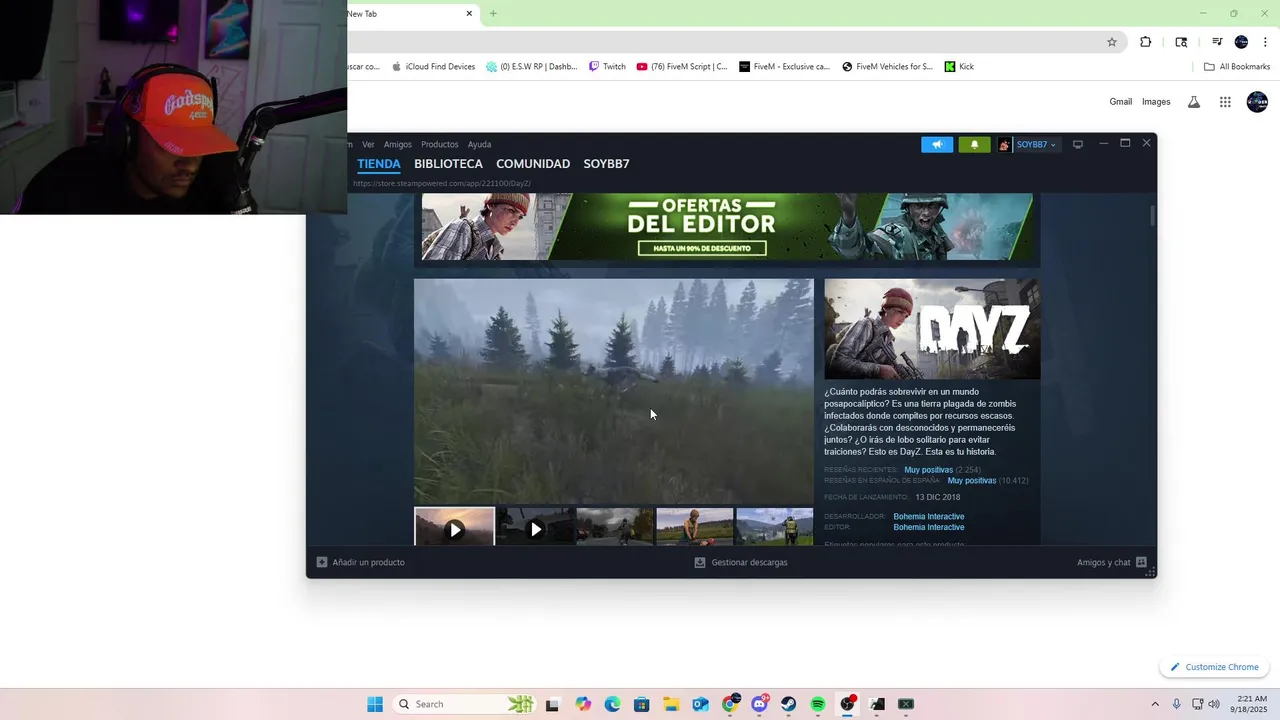Select the second trailer thumbnail with play icon
The image size is (1280, 720).
point(535,527)
